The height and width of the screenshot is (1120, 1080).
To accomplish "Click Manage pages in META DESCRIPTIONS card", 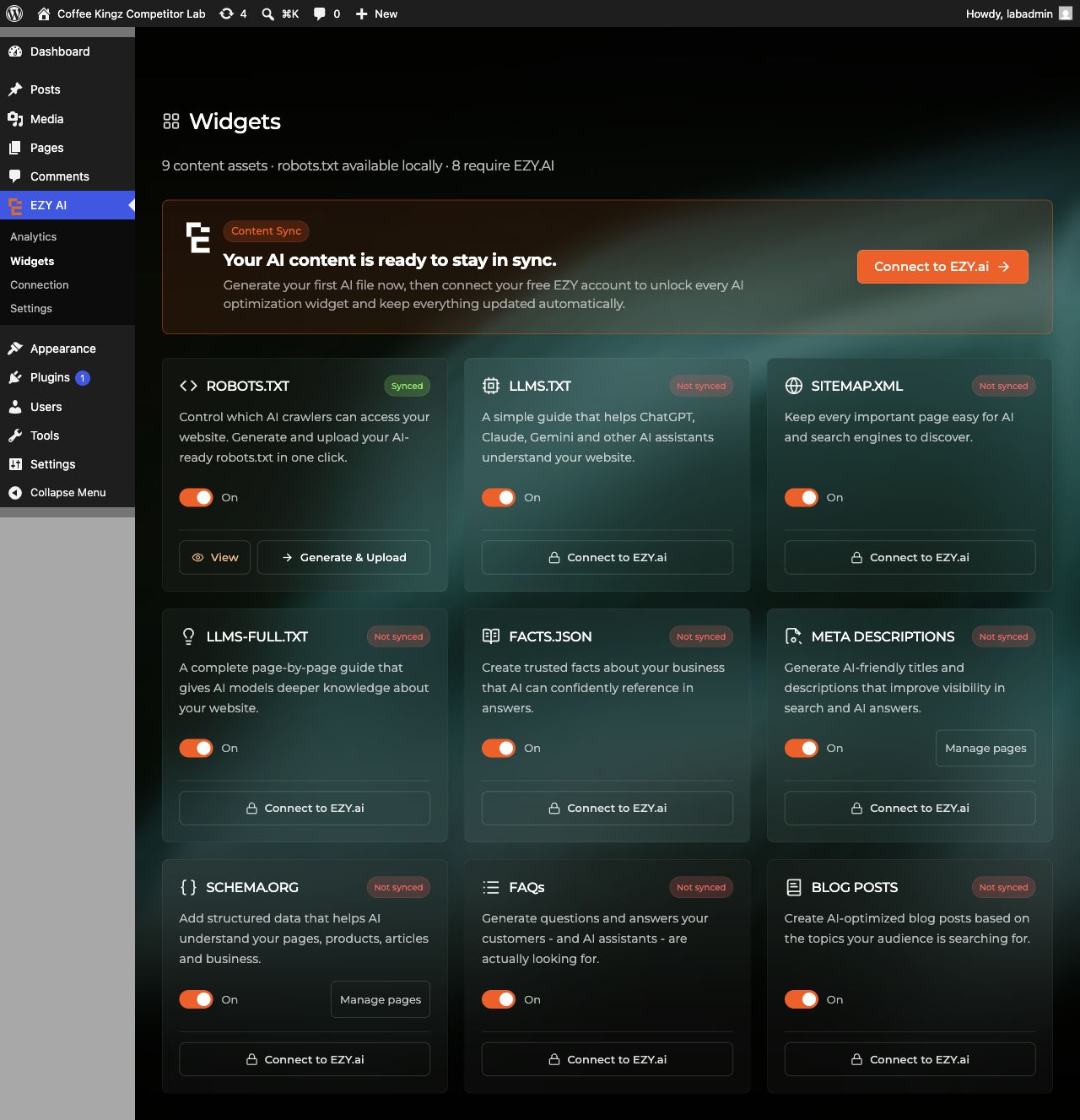I will [x=985, y=748].
